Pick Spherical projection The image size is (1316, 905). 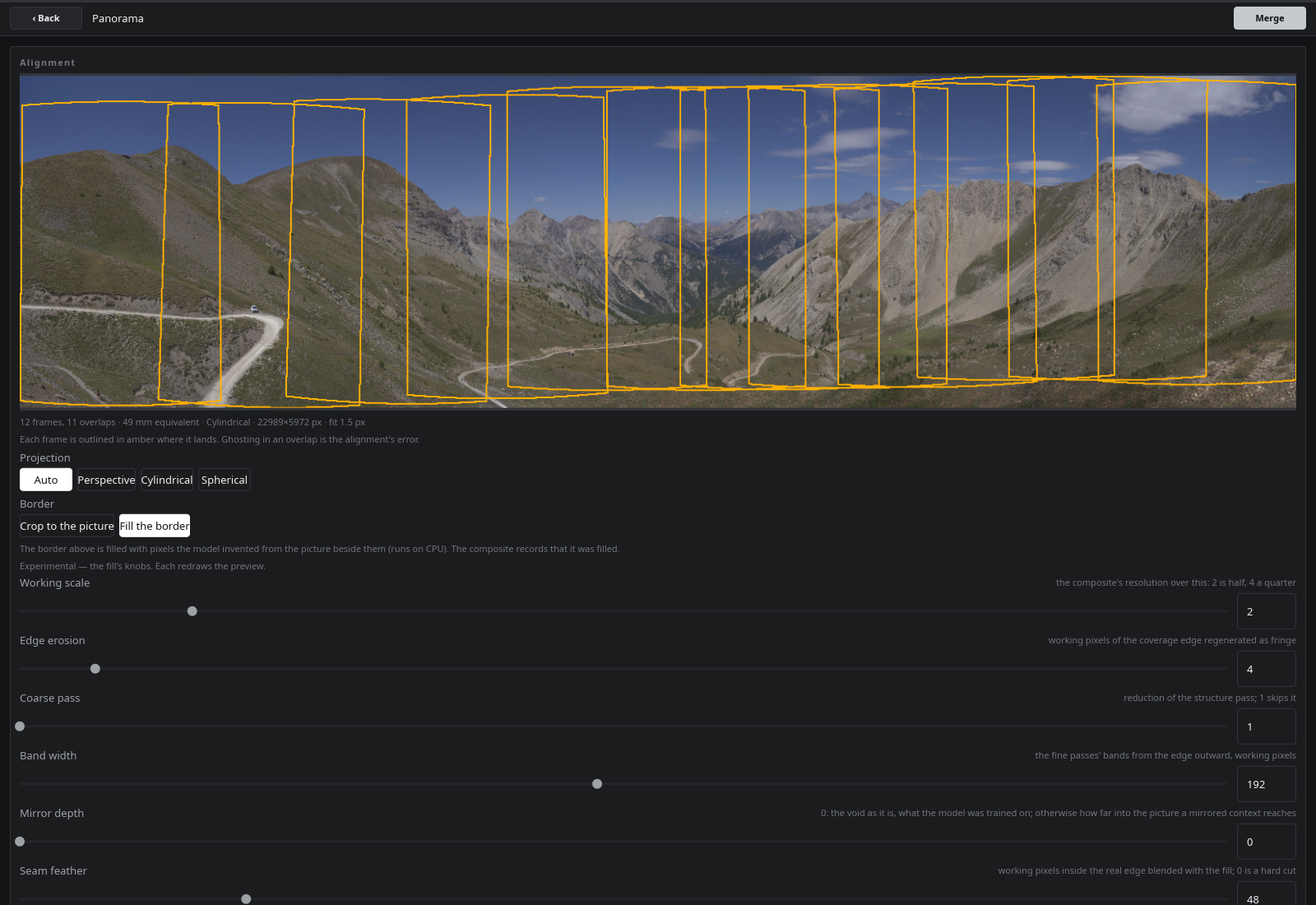pos(225,480)
